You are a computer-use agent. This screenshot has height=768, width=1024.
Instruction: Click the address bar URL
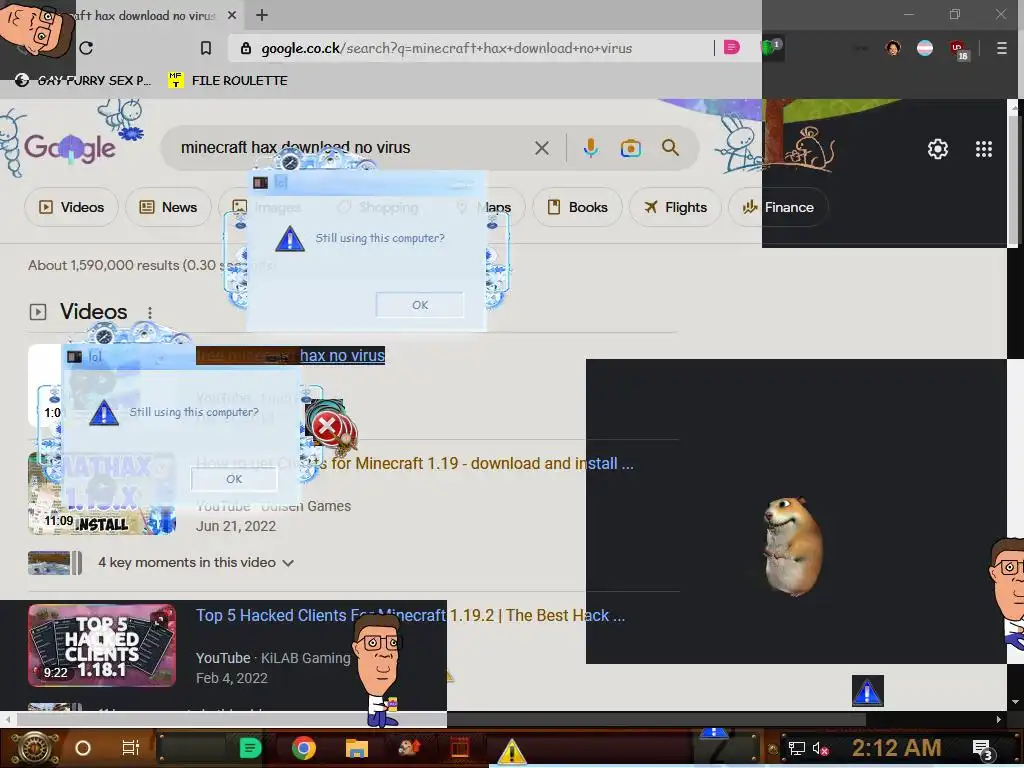click(x=447, y=48)
